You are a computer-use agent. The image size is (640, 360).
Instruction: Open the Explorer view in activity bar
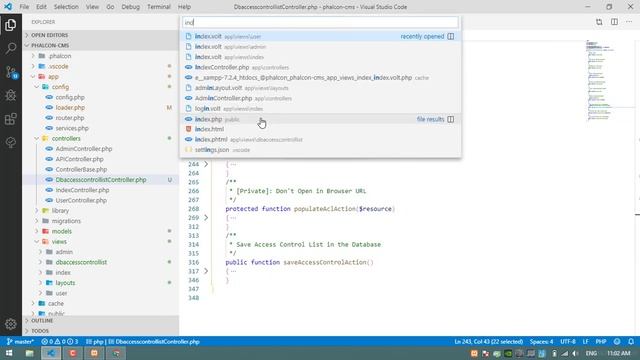coord(11,25)
